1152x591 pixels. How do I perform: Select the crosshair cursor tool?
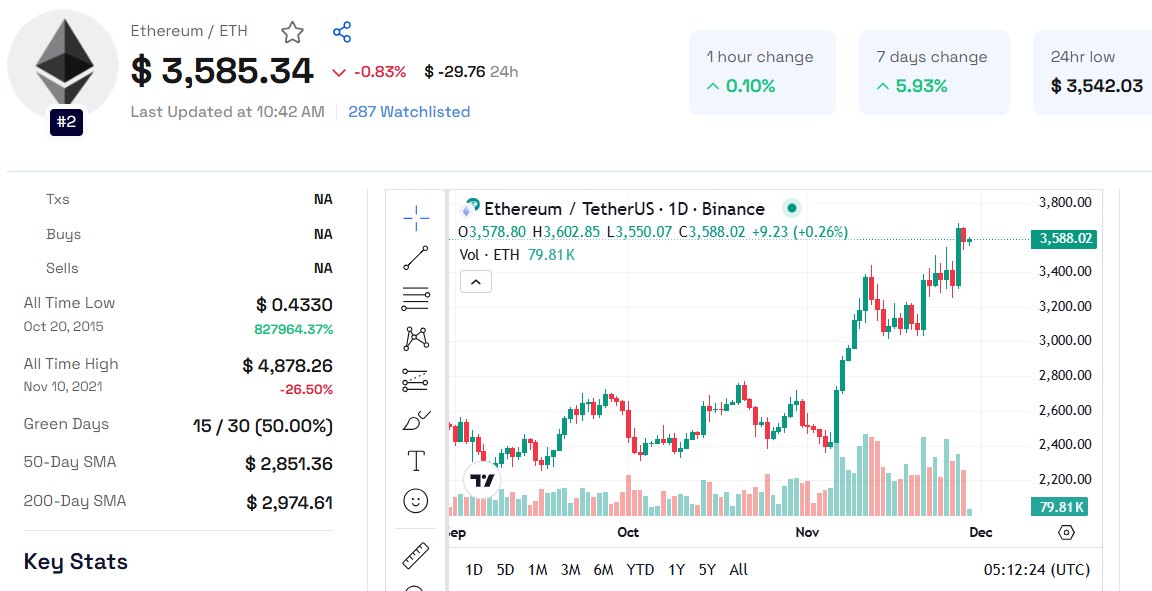pyautogui.click(x=416, y=218)
